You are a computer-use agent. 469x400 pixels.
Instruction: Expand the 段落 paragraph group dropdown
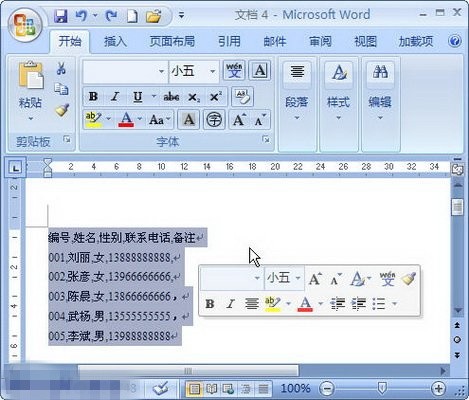tap(297, 118)
